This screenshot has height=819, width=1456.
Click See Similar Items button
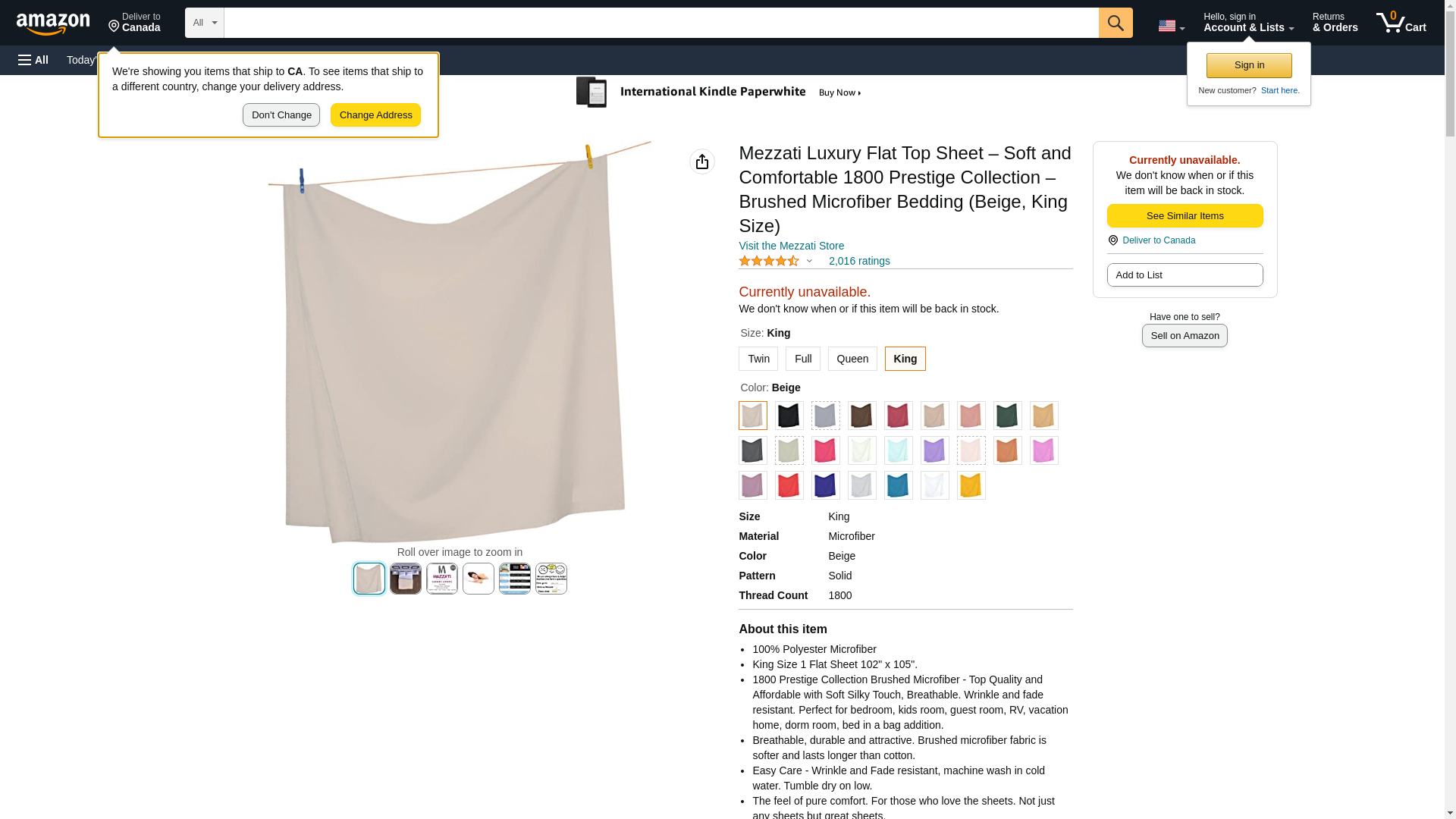1185,216
